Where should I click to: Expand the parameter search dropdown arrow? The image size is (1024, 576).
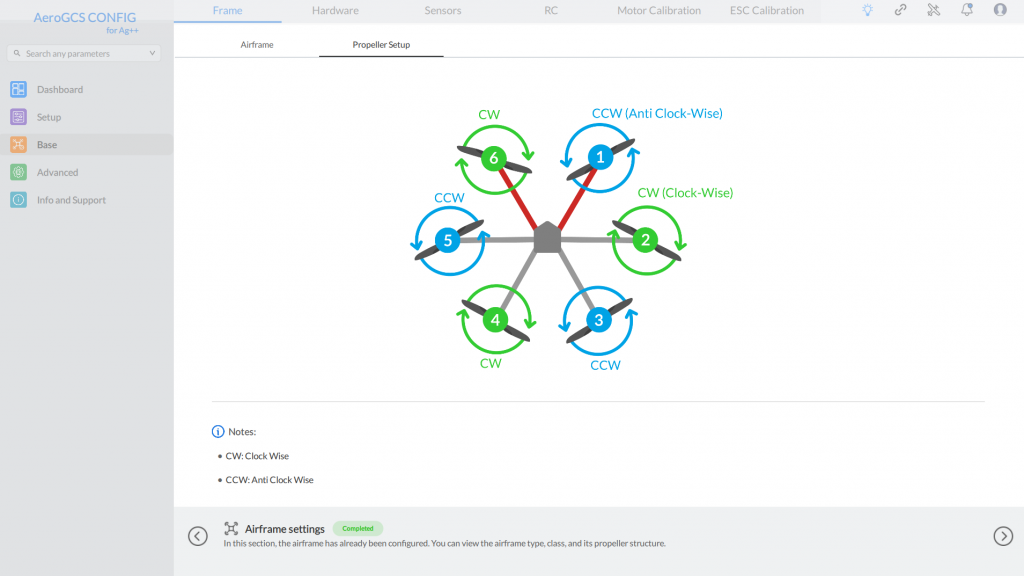pyautogui.click(x=152, y=53)
